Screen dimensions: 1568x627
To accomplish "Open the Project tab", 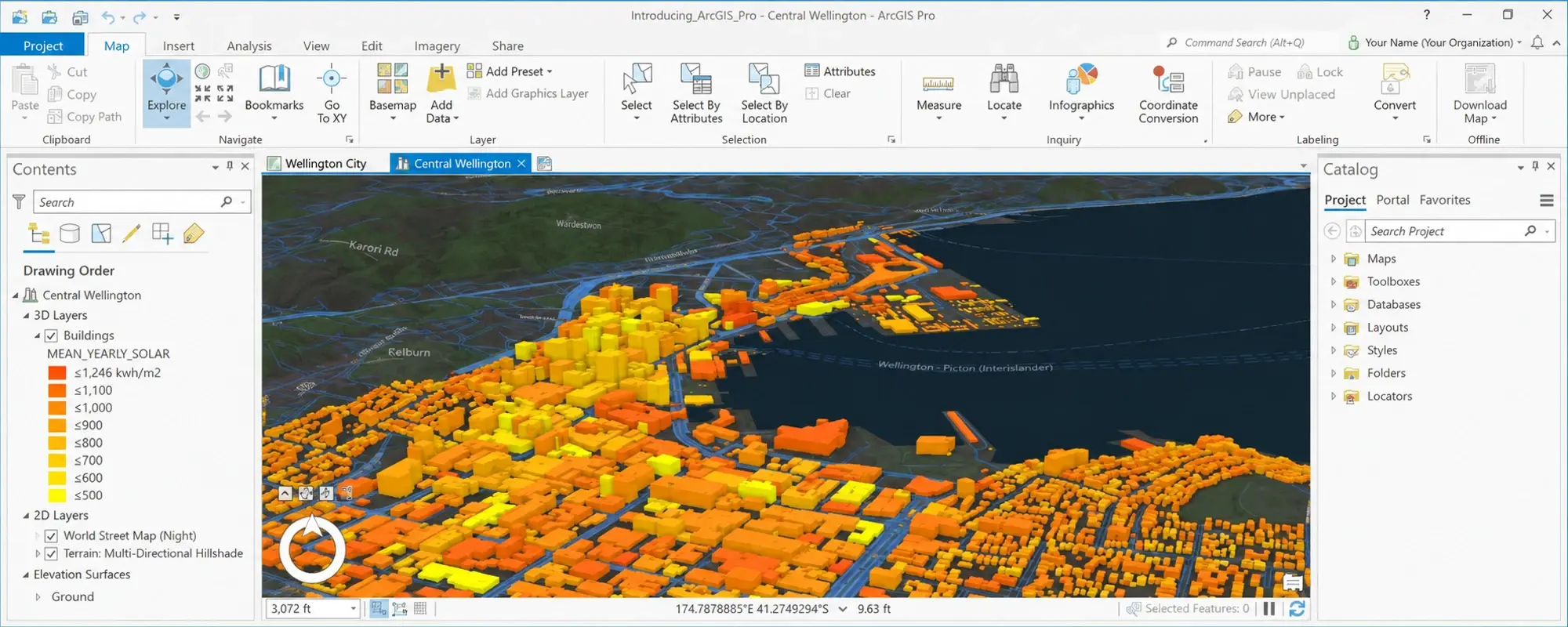I will tap(43, 45).
